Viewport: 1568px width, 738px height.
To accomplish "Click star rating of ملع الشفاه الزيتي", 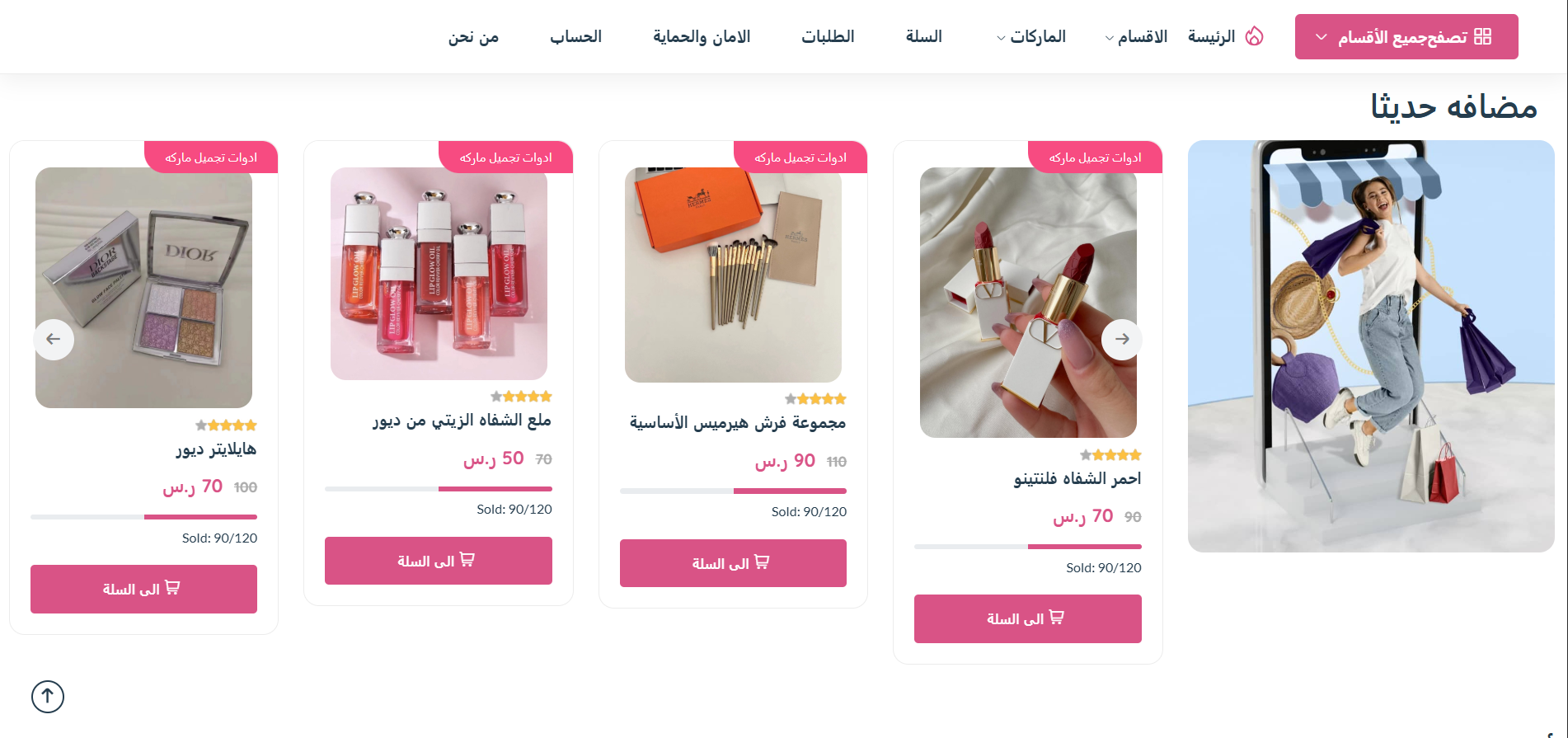I will click(521, 397).
